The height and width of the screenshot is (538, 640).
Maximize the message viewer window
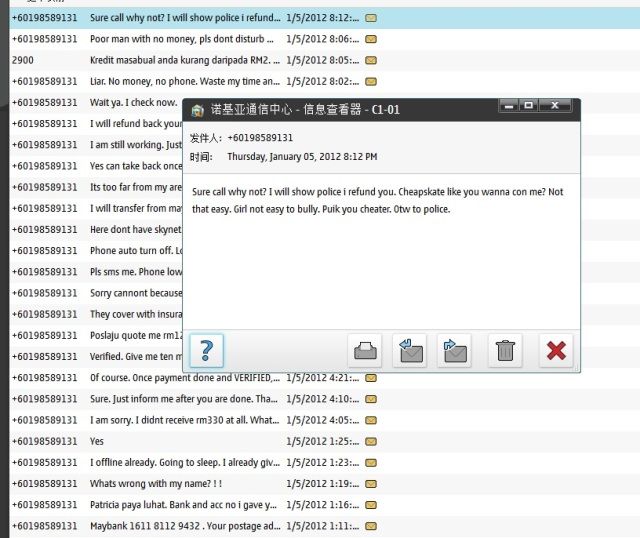528,104
